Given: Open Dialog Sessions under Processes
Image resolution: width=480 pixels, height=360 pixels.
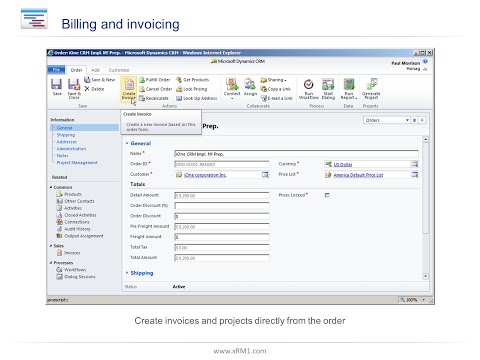Looking at the screenshot, I should pos(76,277).
